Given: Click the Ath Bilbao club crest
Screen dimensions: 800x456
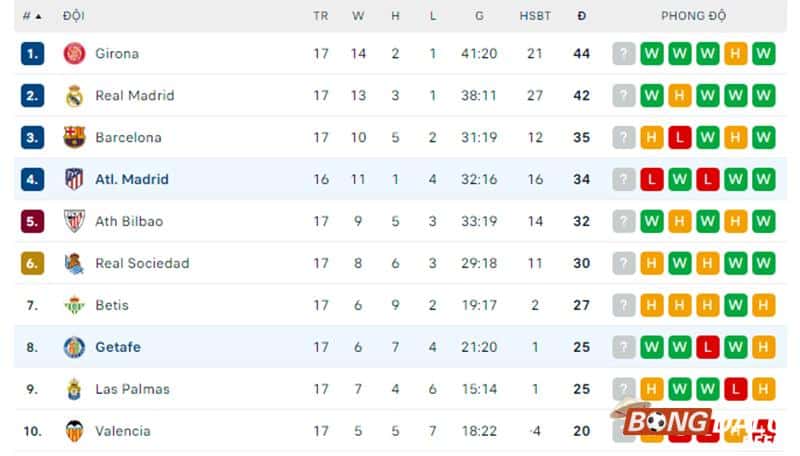Looking at the screenshot, I should click(x=74, y=222).
